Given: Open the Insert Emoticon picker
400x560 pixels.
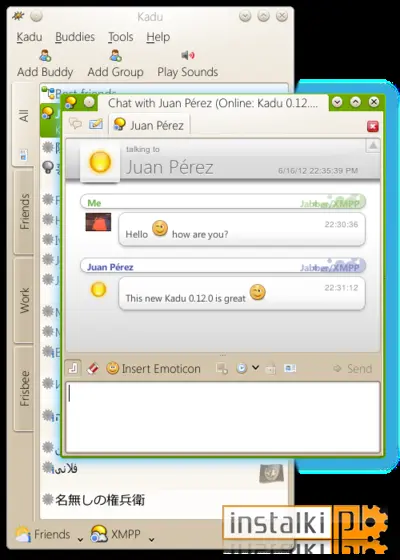Looking at the screenshot, I should (153, 368).
